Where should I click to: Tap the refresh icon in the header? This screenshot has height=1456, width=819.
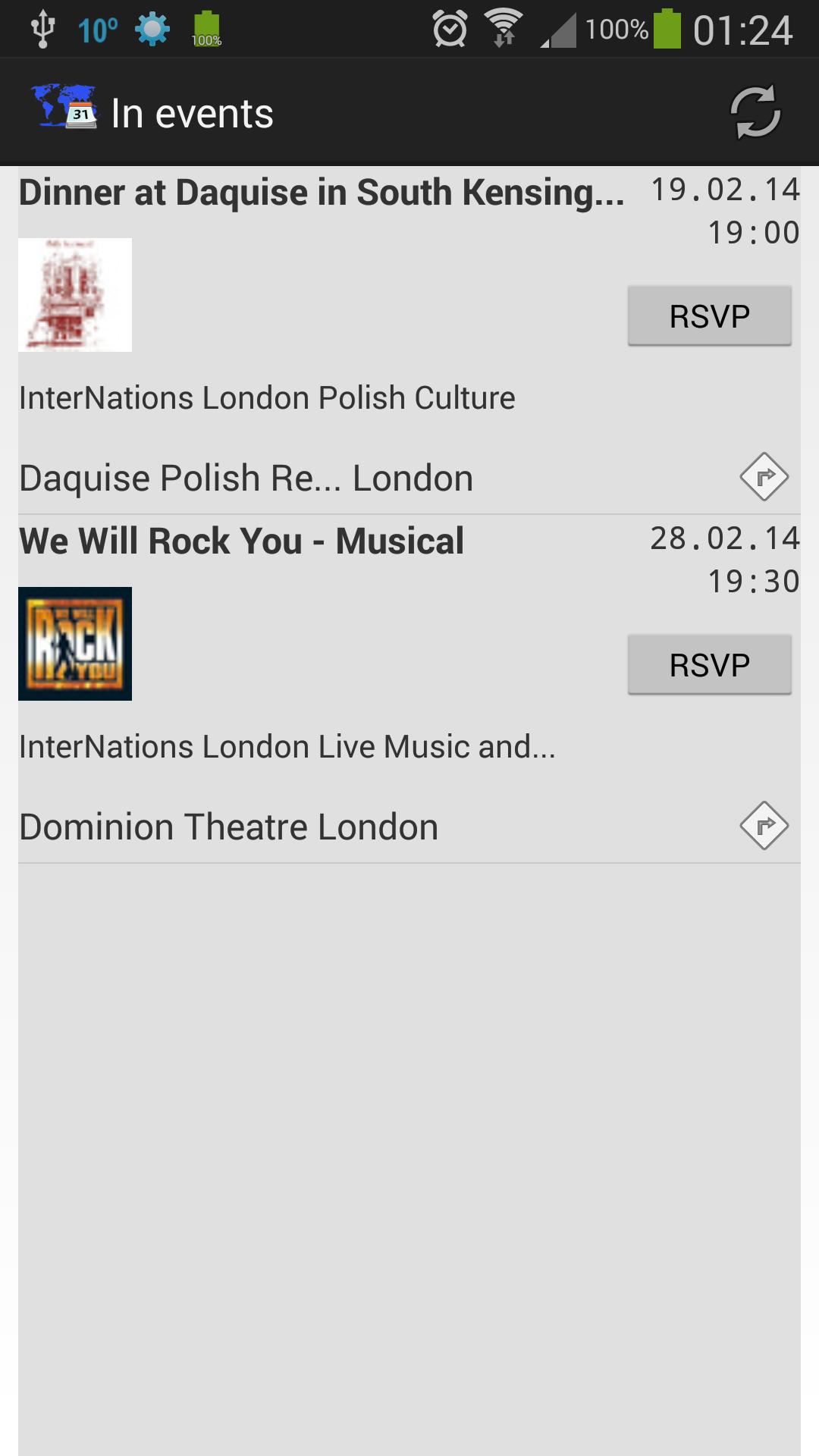[755, 112]
